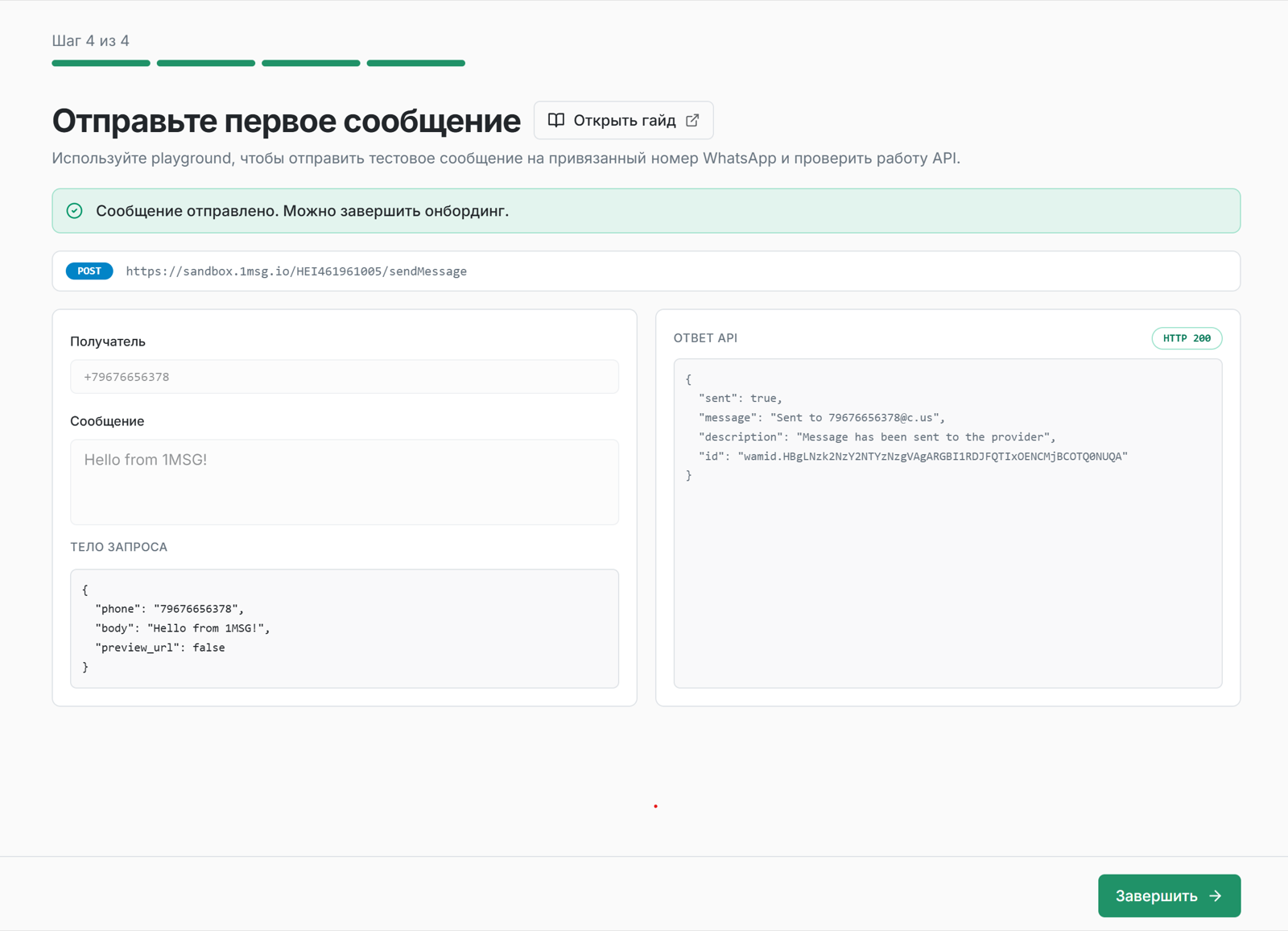1288x931 pixels.
Task: Click the Сообщение отправлено success banner text
Action: tap(302, 211)
